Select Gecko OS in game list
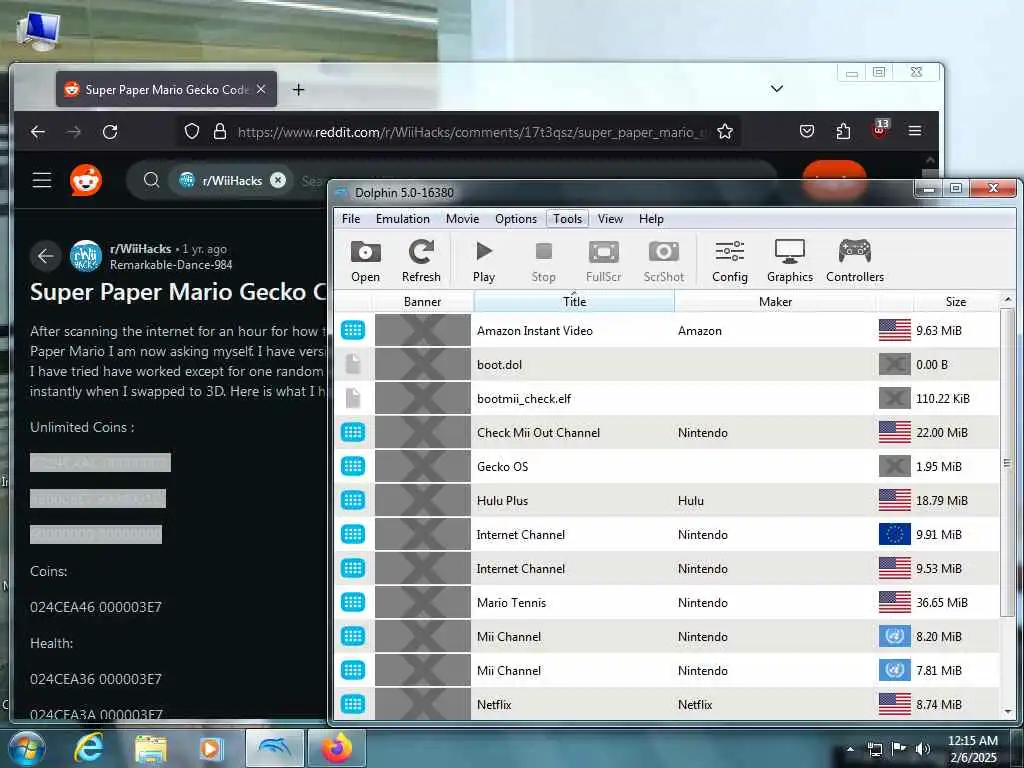1024x768 pixels. point(666,466)
